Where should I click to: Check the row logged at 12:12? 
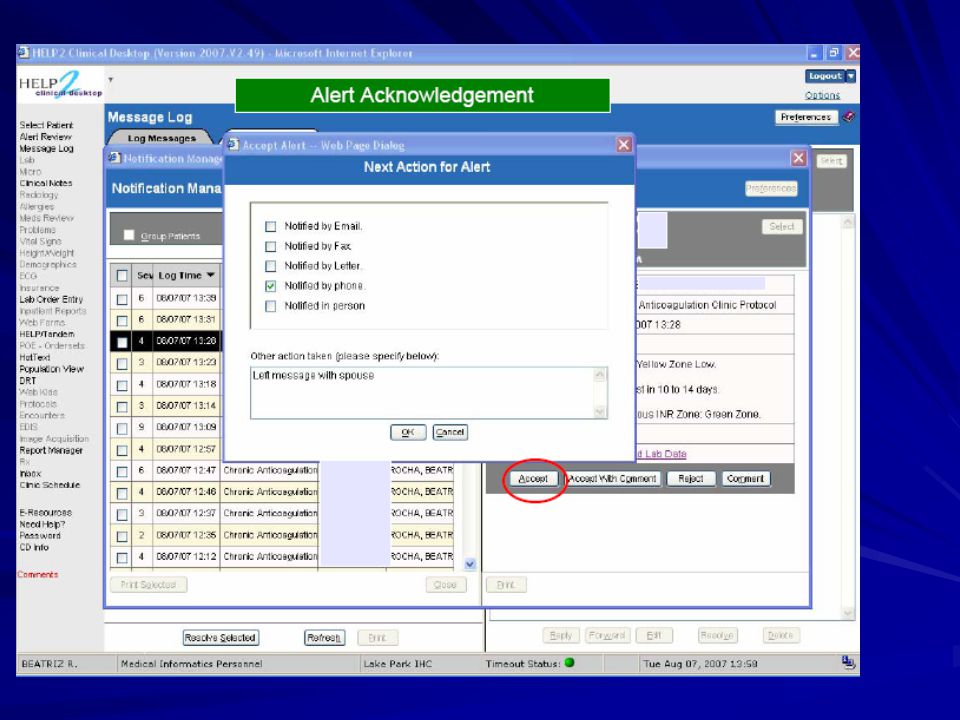122,558
